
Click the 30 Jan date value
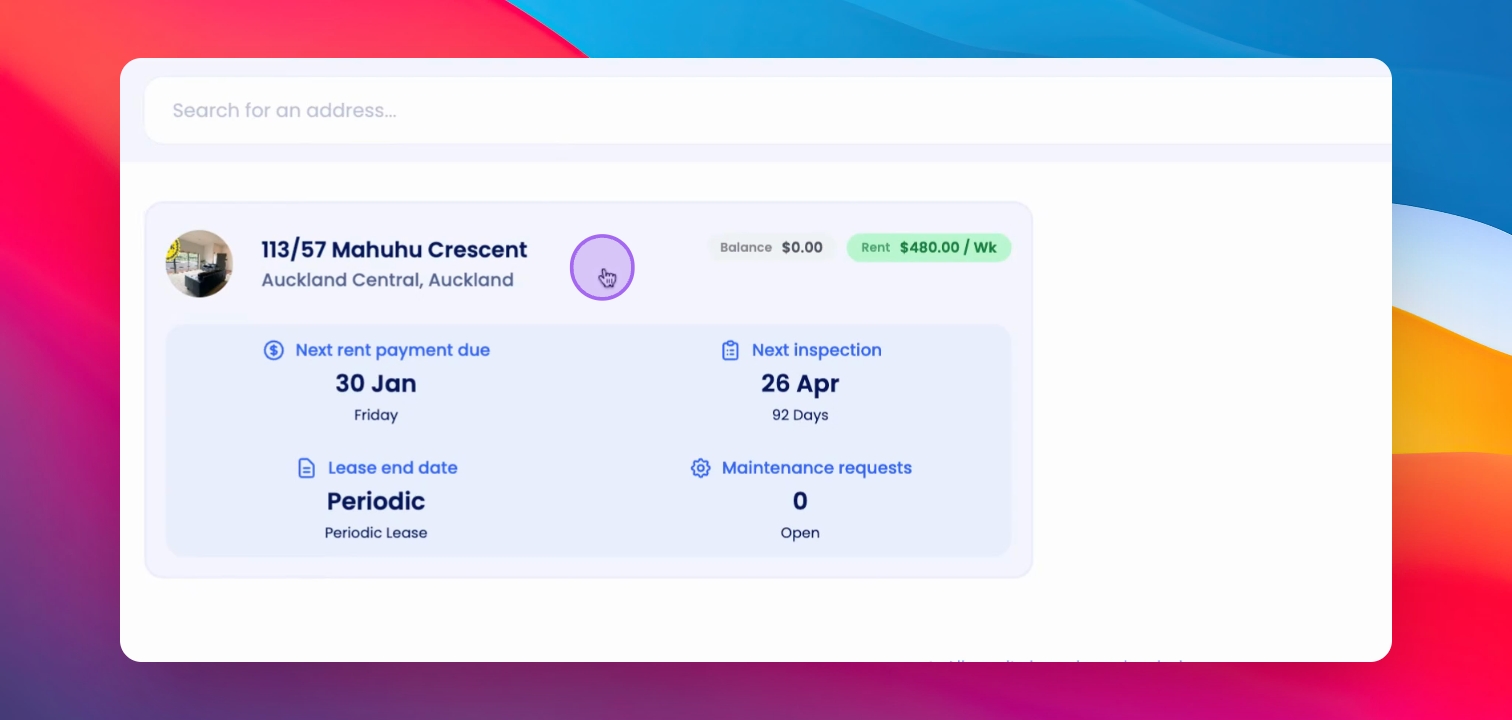coord(376,384)
